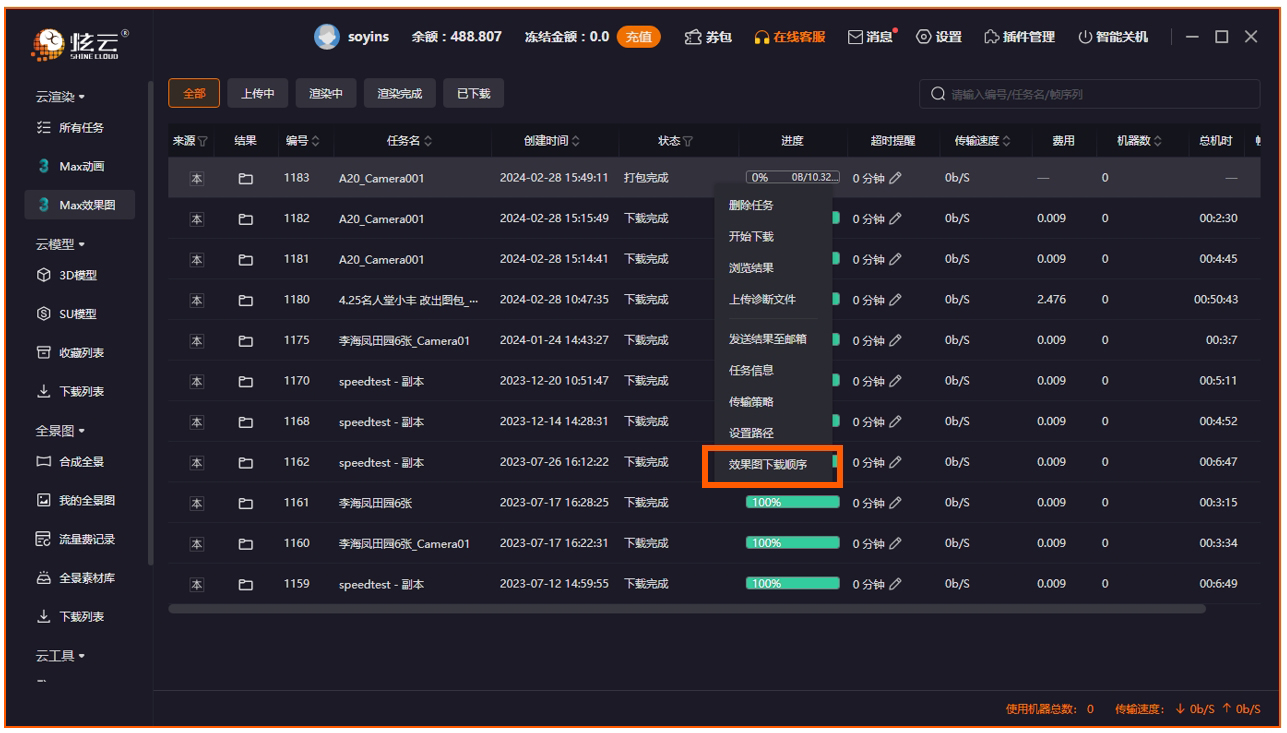1287x733 pixels.
Task: Switch to the 渲染完成 tab
Action: coord(399,94)
